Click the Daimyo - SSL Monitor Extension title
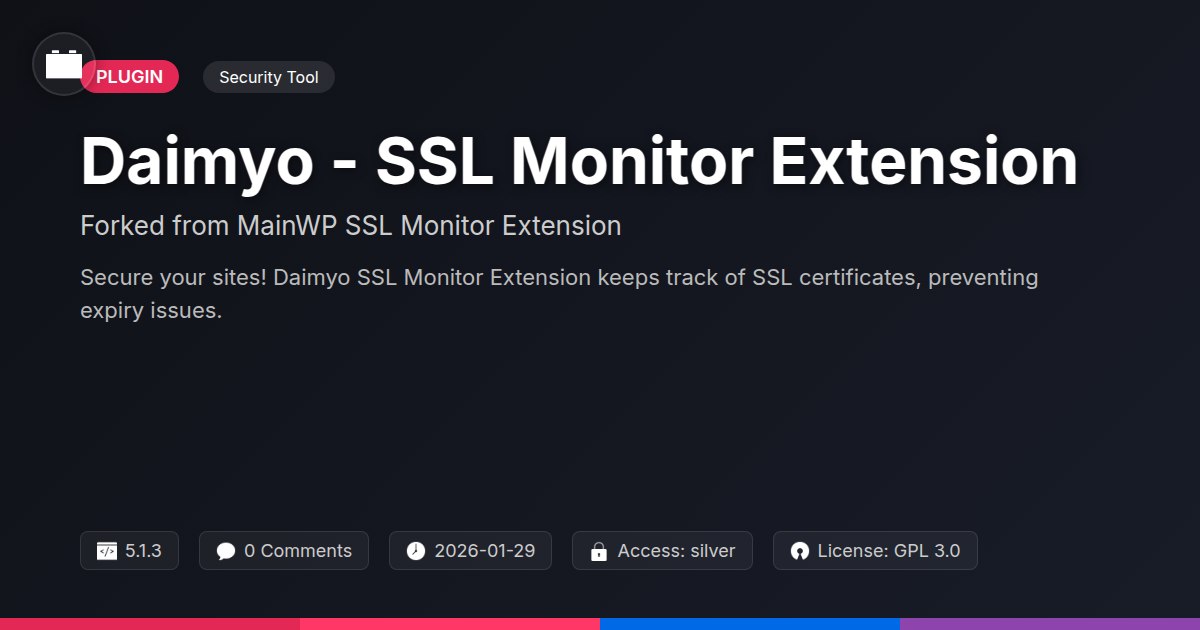Image resolution: width=1200 pixels, height=630 pixels. point(579,161)
